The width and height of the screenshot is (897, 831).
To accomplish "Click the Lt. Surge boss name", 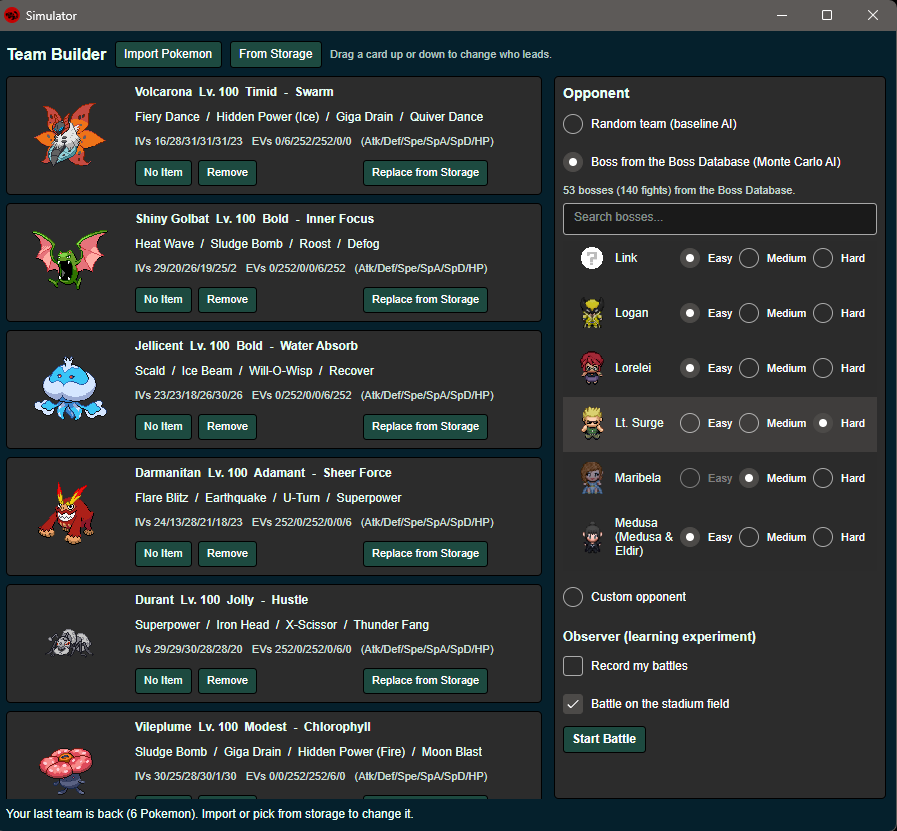I will coord(639,423).
